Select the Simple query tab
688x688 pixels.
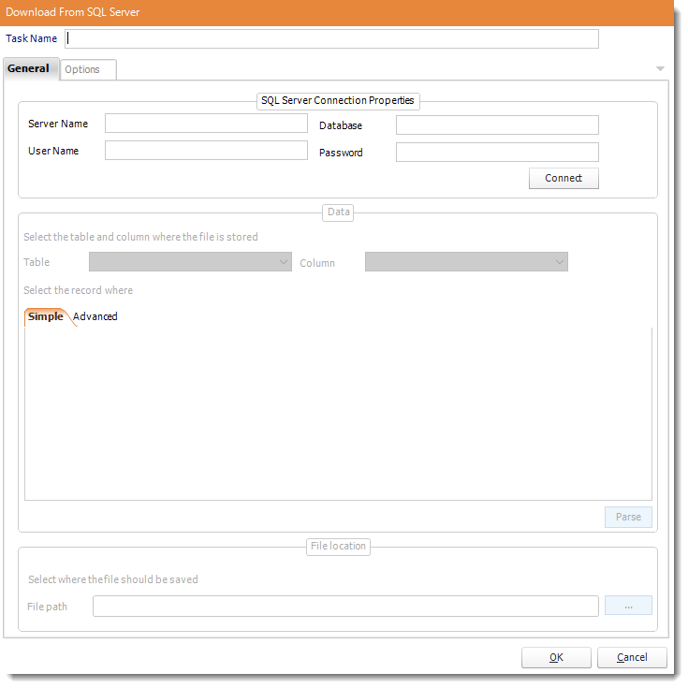[45, 316]
